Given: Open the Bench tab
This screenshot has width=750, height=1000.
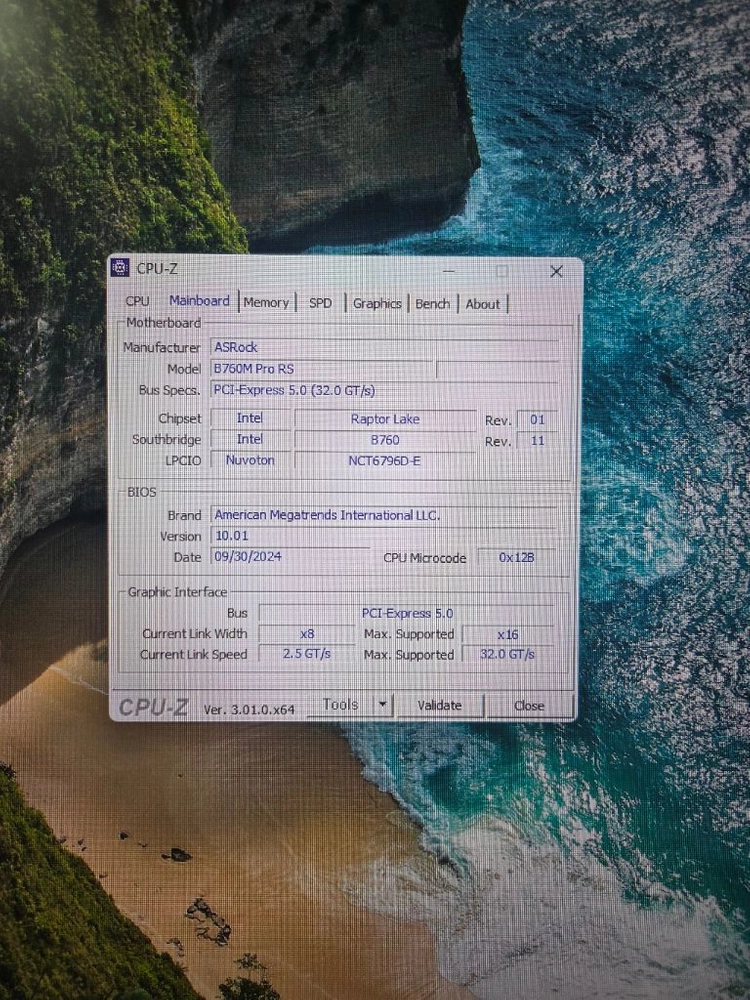Looking at the screenshot, I should 432,304.
